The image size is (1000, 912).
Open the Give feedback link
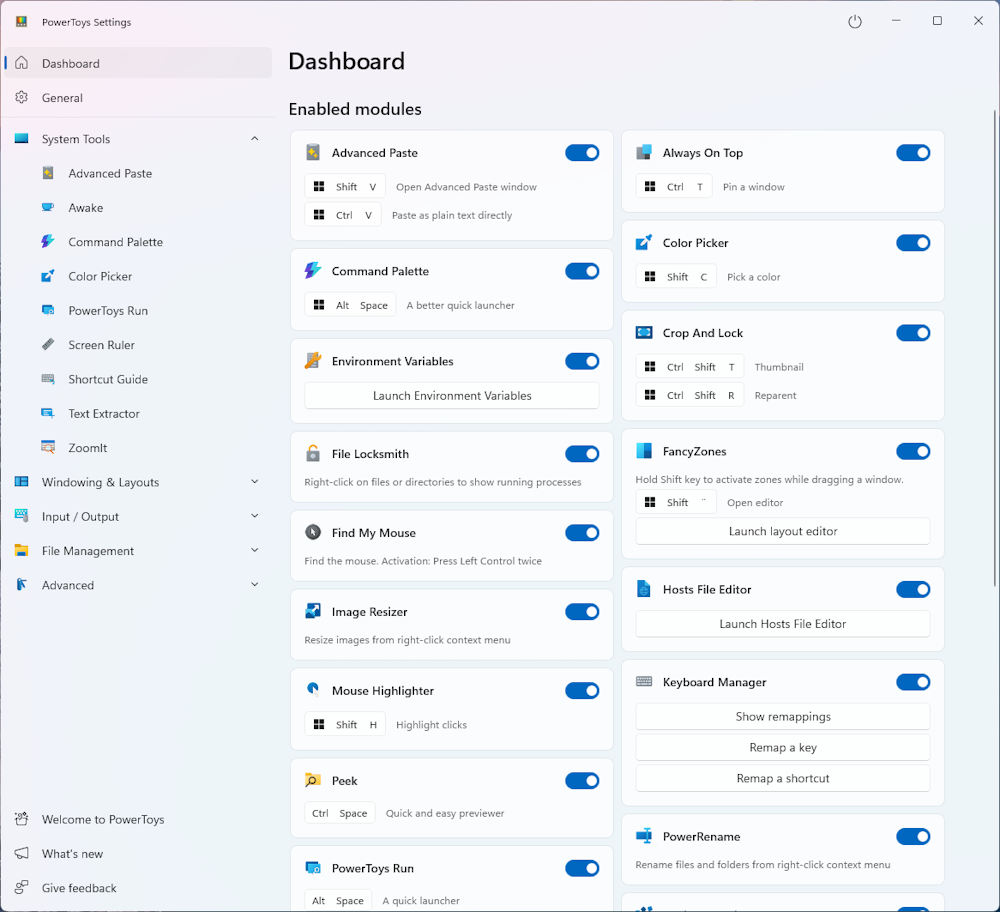pos(138,888)
